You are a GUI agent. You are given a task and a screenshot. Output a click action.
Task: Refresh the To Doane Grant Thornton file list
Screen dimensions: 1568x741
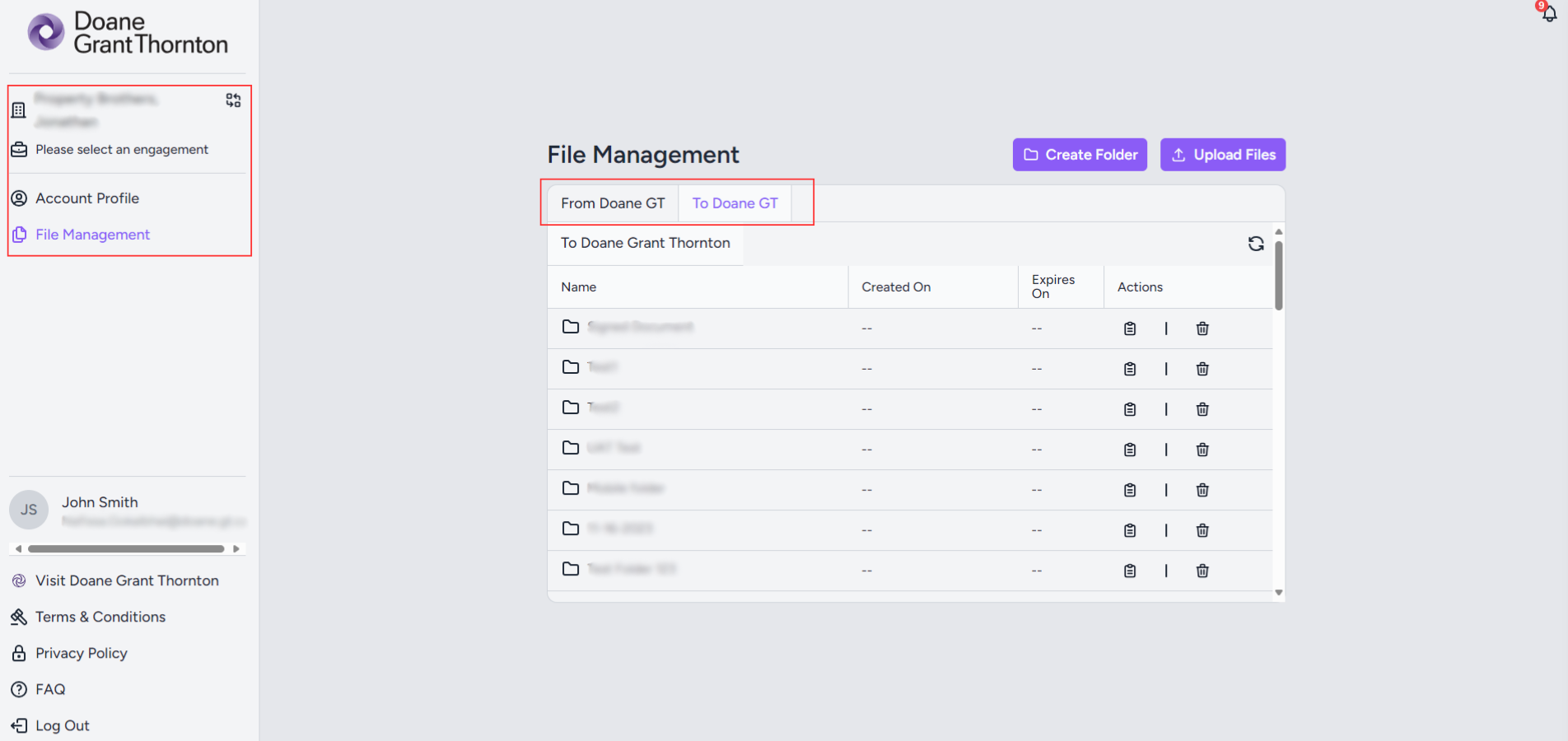1255,244
